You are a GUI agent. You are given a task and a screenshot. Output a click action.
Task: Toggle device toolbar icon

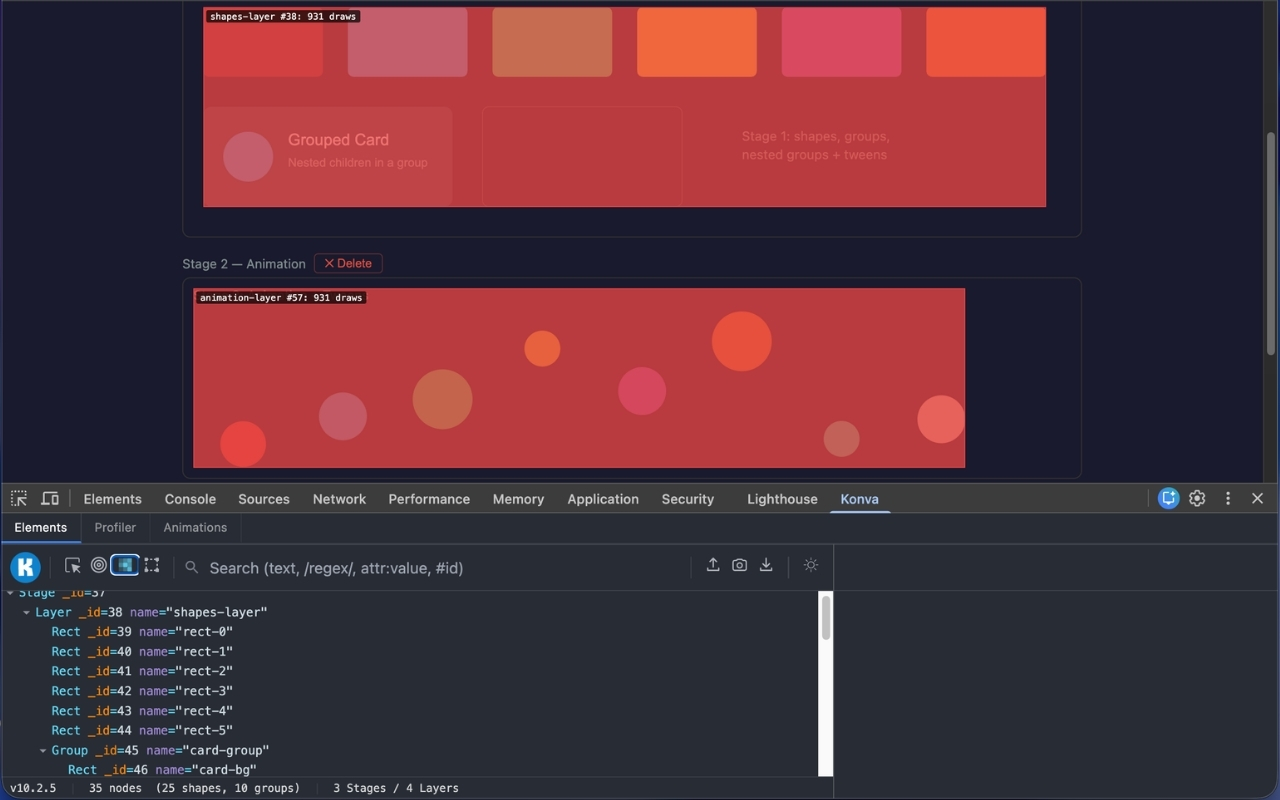[x=49, y=498]
